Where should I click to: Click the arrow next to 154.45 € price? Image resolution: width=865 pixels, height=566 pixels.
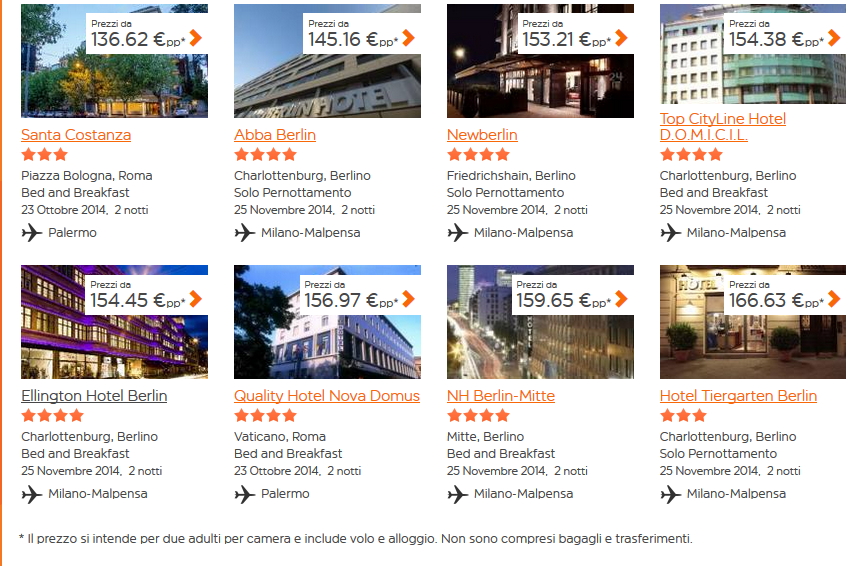[x=195, y=299]
